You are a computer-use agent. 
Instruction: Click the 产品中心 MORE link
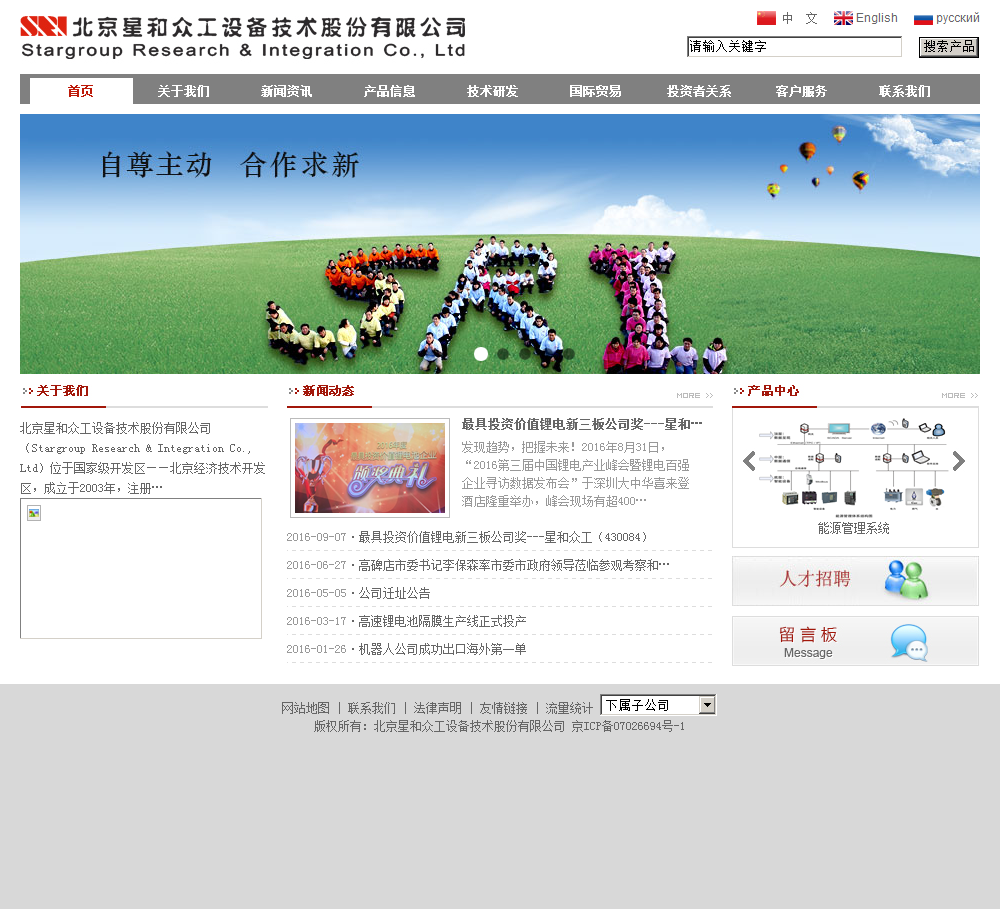pos(960,395)
